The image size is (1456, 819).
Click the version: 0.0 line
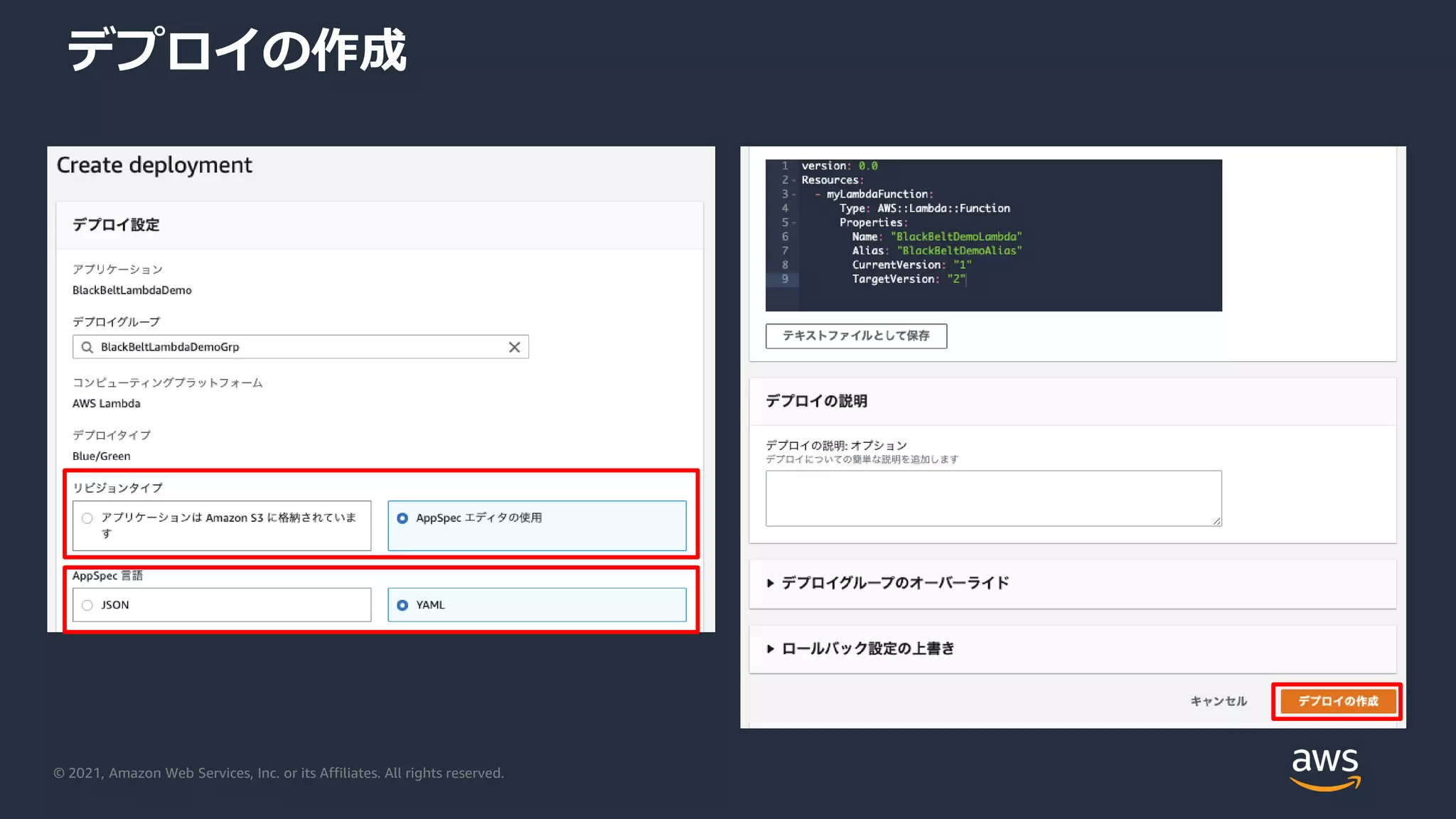(840, 166)
